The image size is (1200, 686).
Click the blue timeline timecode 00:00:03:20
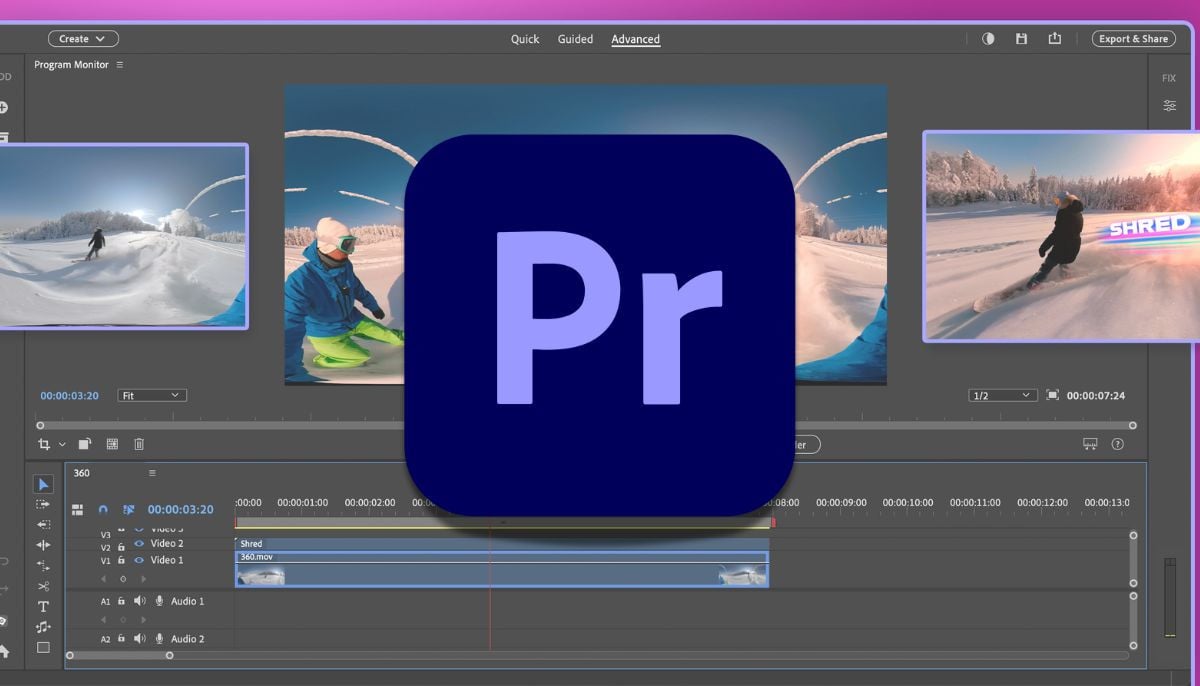point(180,510)
